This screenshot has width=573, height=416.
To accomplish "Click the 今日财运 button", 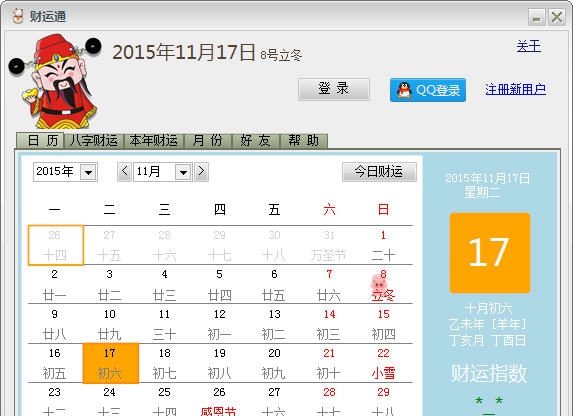I will [379, 172].
